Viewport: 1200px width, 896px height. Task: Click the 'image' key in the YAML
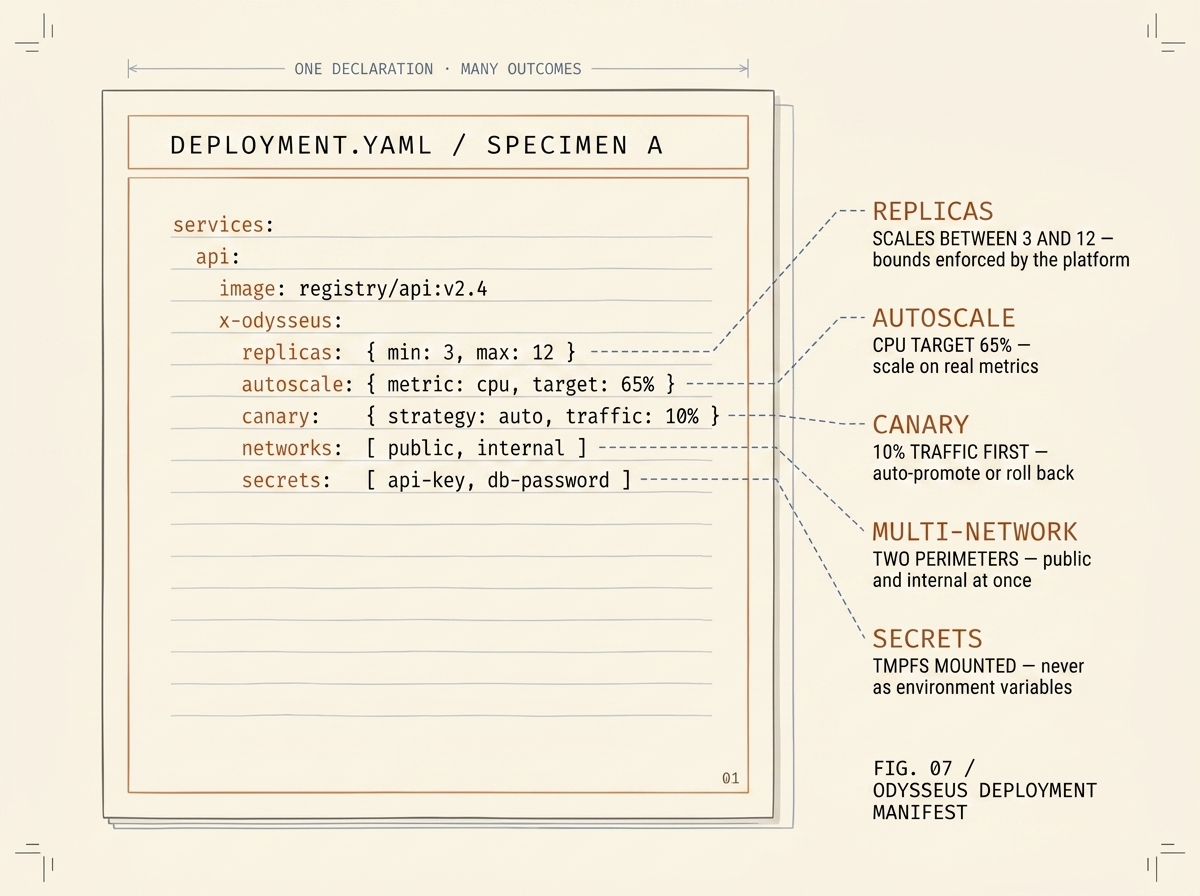click(x=247, y=289)
